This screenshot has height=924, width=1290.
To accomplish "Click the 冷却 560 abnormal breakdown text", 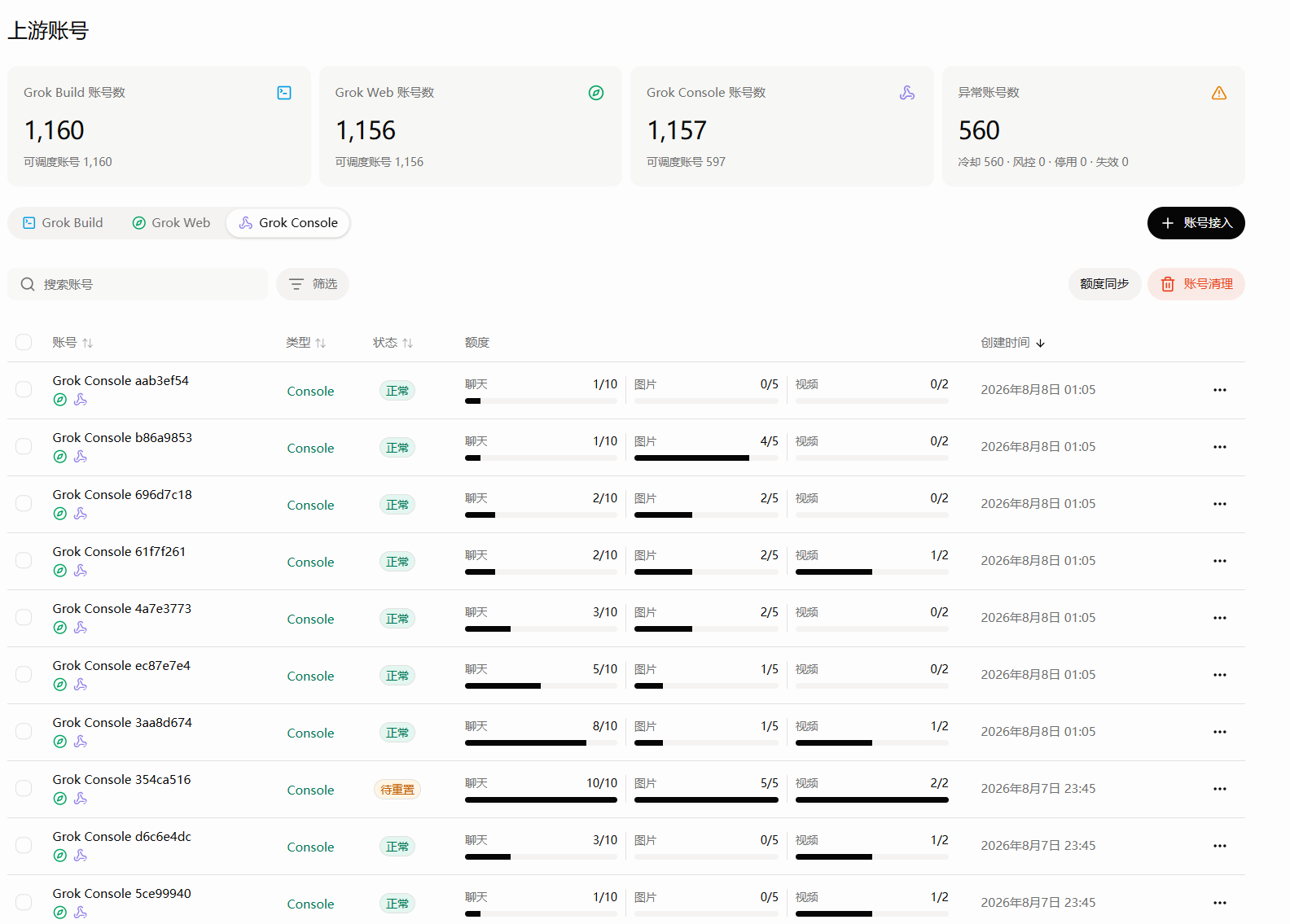I will pyautogui.click(x=981, y=162).
